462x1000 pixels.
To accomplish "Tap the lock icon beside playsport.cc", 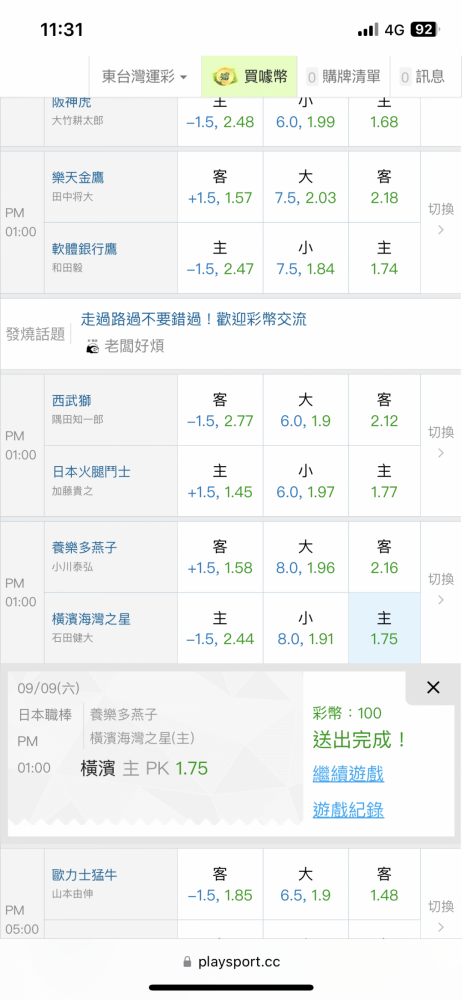I will (x=188, y=962).
